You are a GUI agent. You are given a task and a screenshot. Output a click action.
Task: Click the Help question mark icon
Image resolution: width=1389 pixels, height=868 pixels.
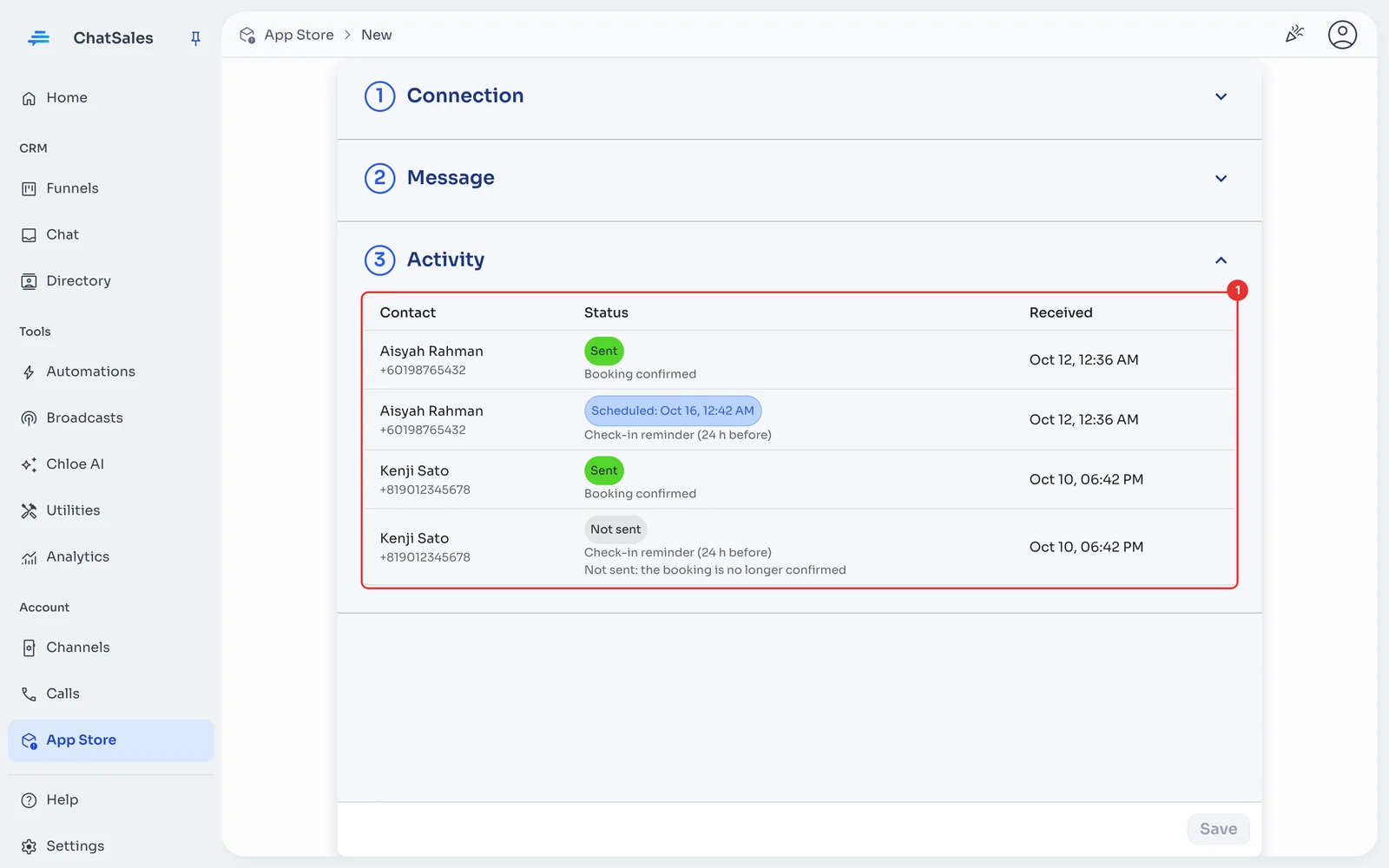pos(29,800)
